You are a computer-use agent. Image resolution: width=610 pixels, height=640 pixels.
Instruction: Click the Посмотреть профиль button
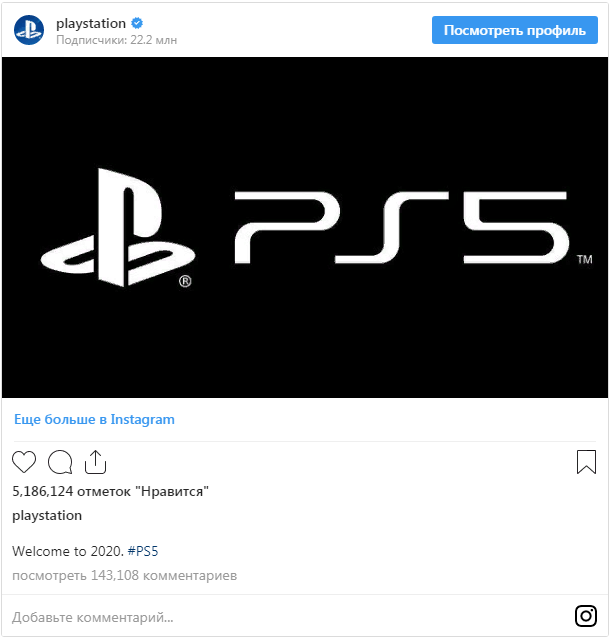[x=514, y=30]
